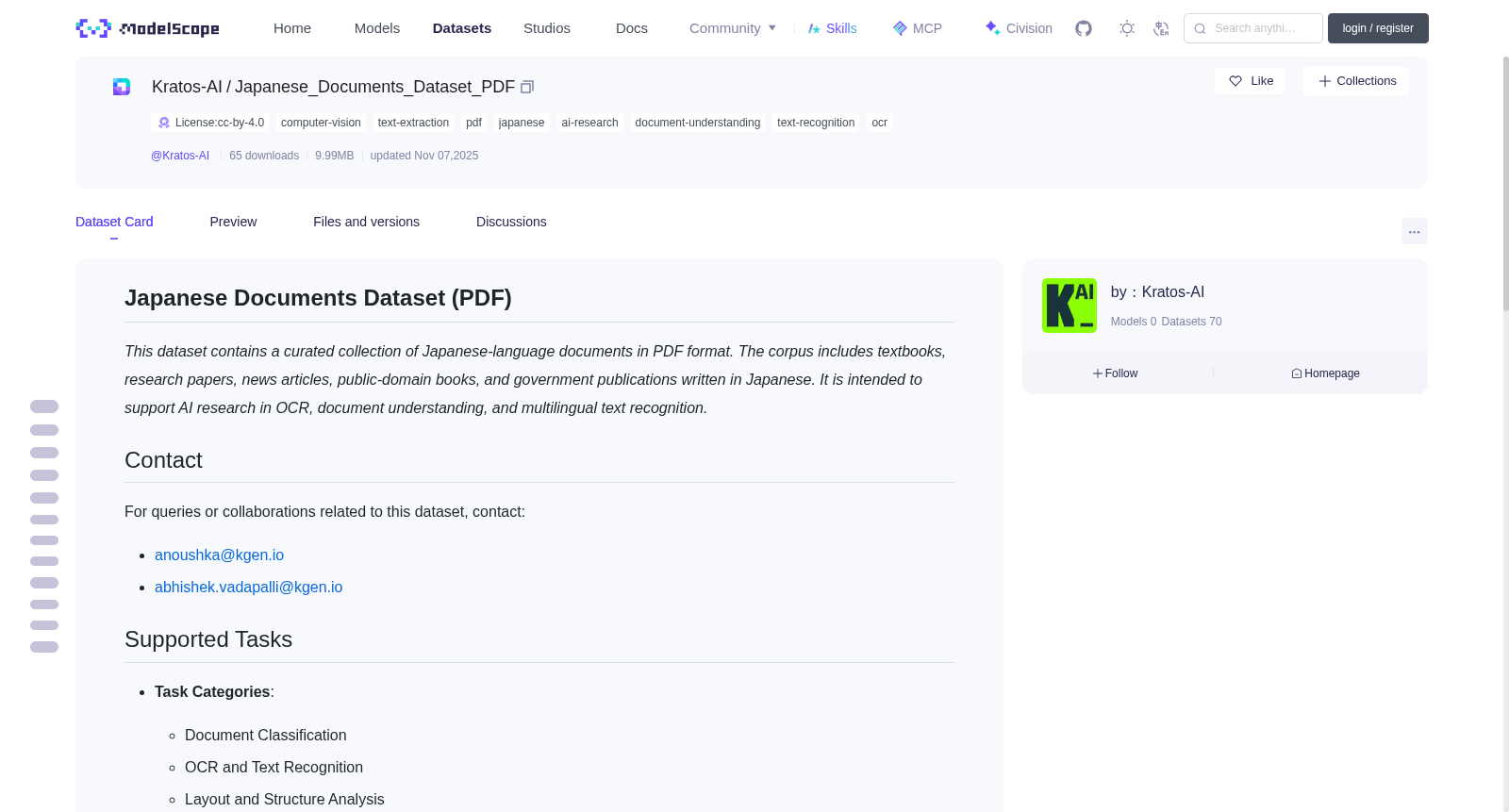The width and height of the screenshot is (1509, 812).
Task: Click the ModelScope logo
Action: click(x=148, y=28)
